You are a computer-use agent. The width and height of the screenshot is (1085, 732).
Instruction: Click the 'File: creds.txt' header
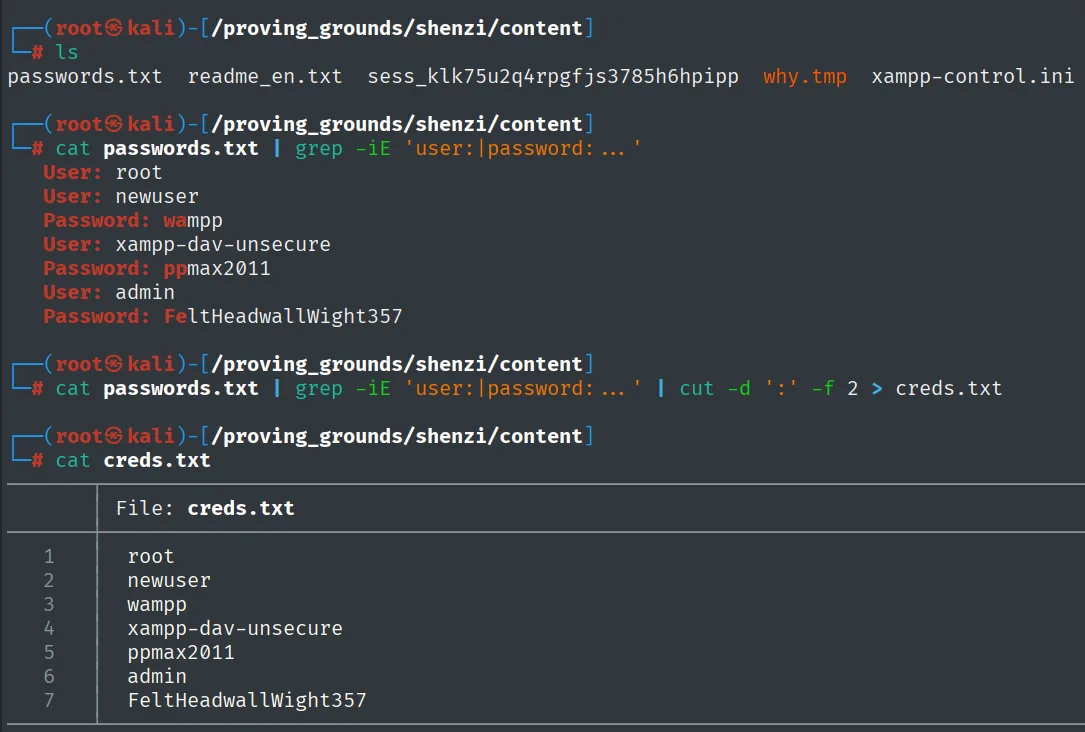coord(205,509)
